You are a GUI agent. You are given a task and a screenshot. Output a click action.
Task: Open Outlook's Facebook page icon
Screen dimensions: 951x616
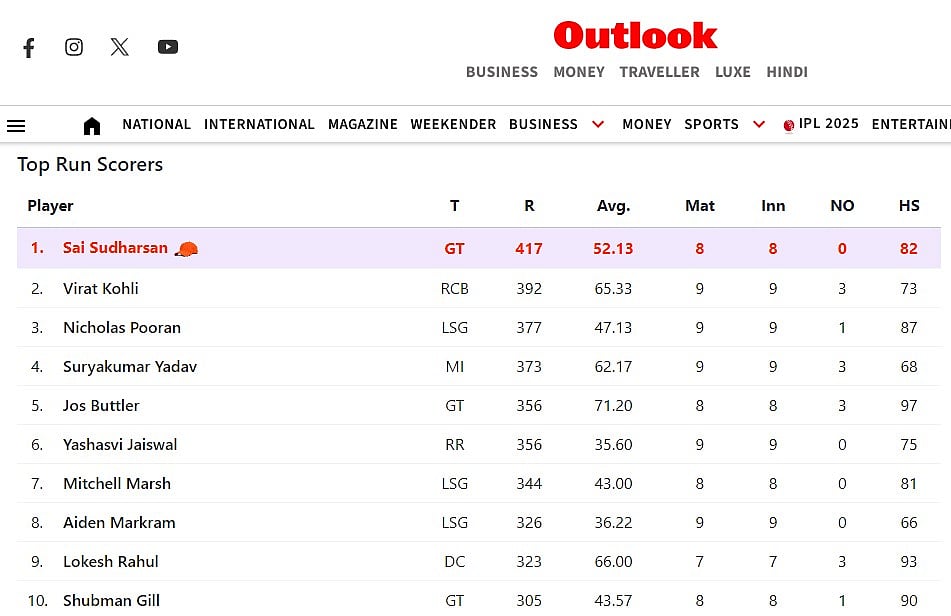29,47
